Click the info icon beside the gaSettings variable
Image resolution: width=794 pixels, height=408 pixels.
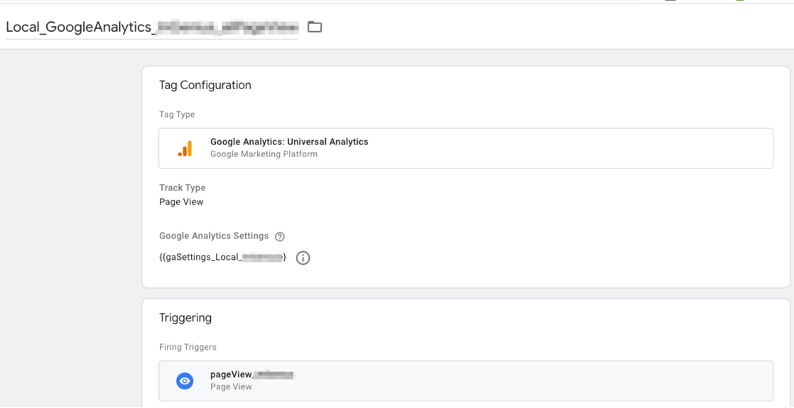pyautogui.click(x=303, y=258)
